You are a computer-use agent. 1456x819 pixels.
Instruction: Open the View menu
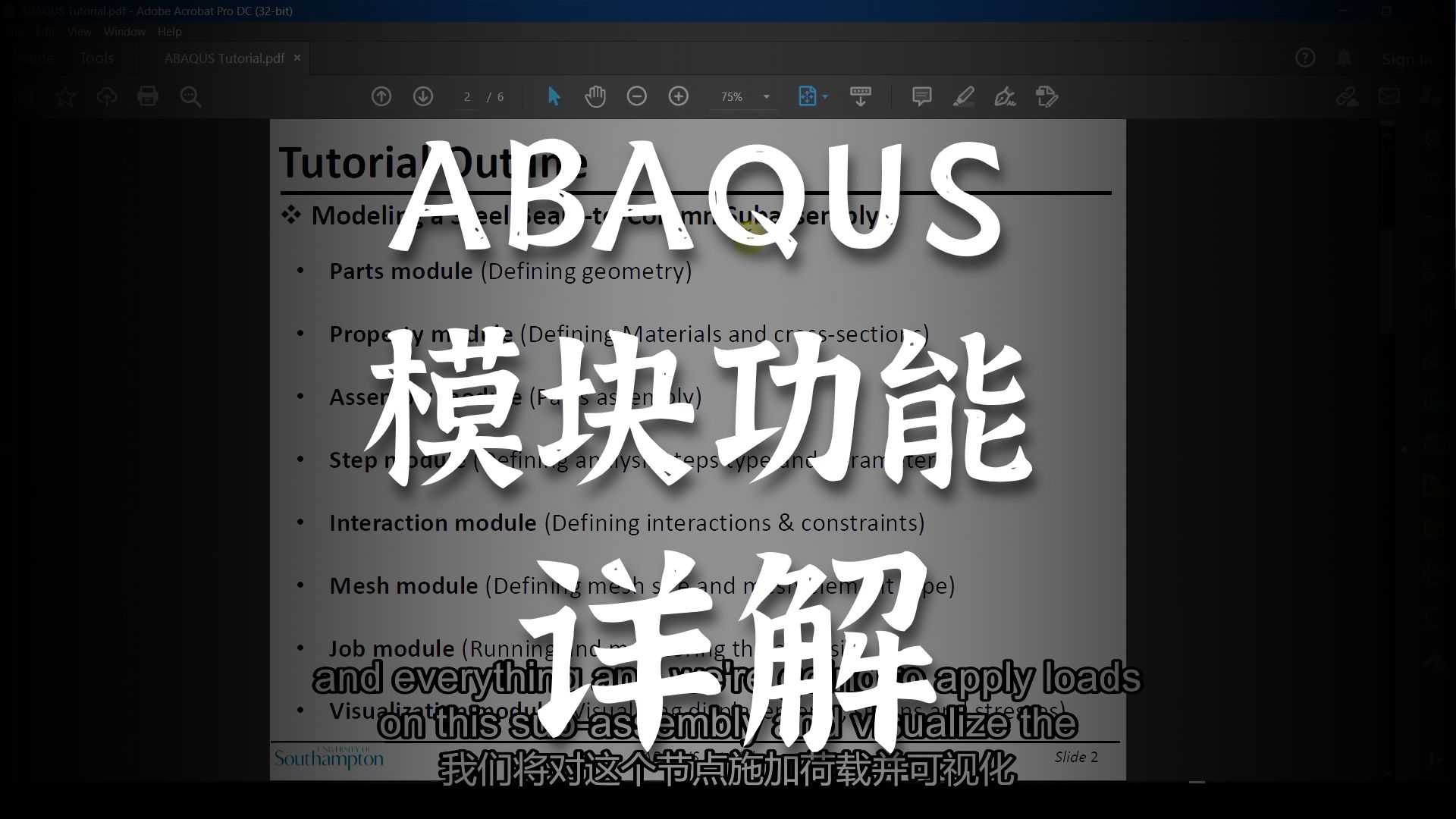point(79,31)
